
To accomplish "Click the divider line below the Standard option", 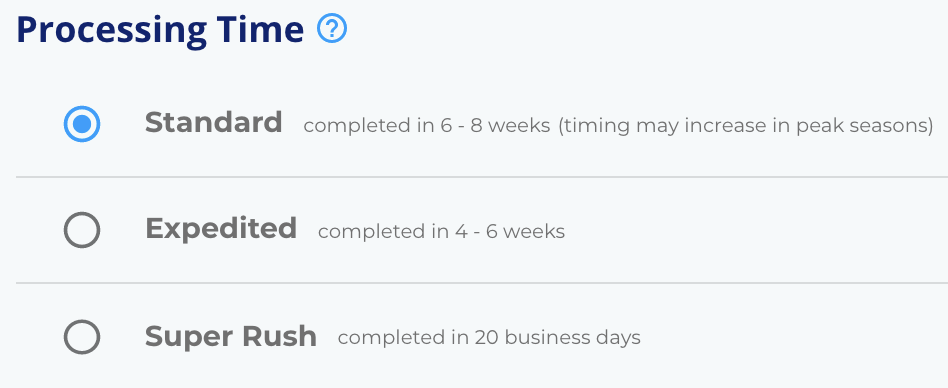I will [482, 177].
